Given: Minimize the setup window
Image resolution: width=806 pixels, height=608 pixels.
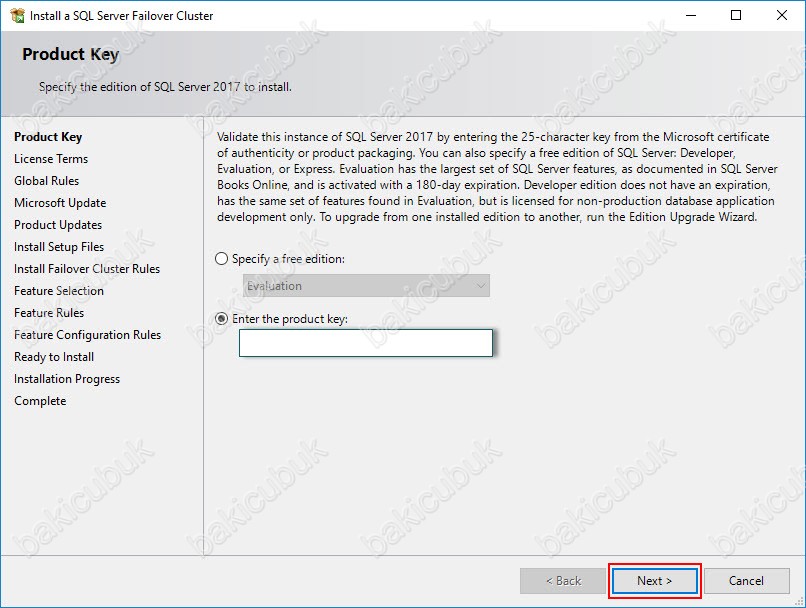Looking at the screenshot, I should pos(691,15).
